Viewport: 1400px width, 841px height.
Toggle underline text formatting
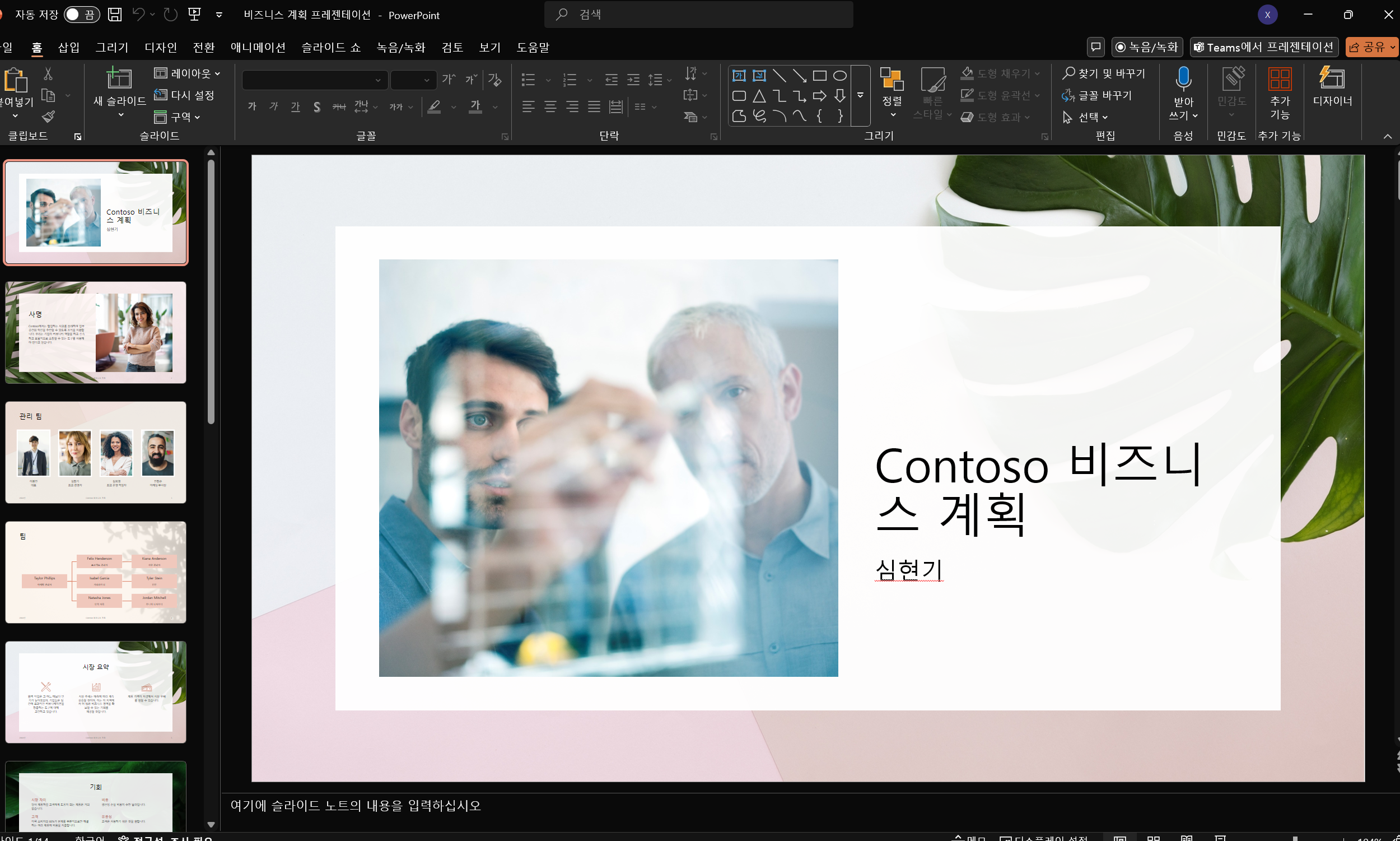pyautogui.click(x=295, y=106)
